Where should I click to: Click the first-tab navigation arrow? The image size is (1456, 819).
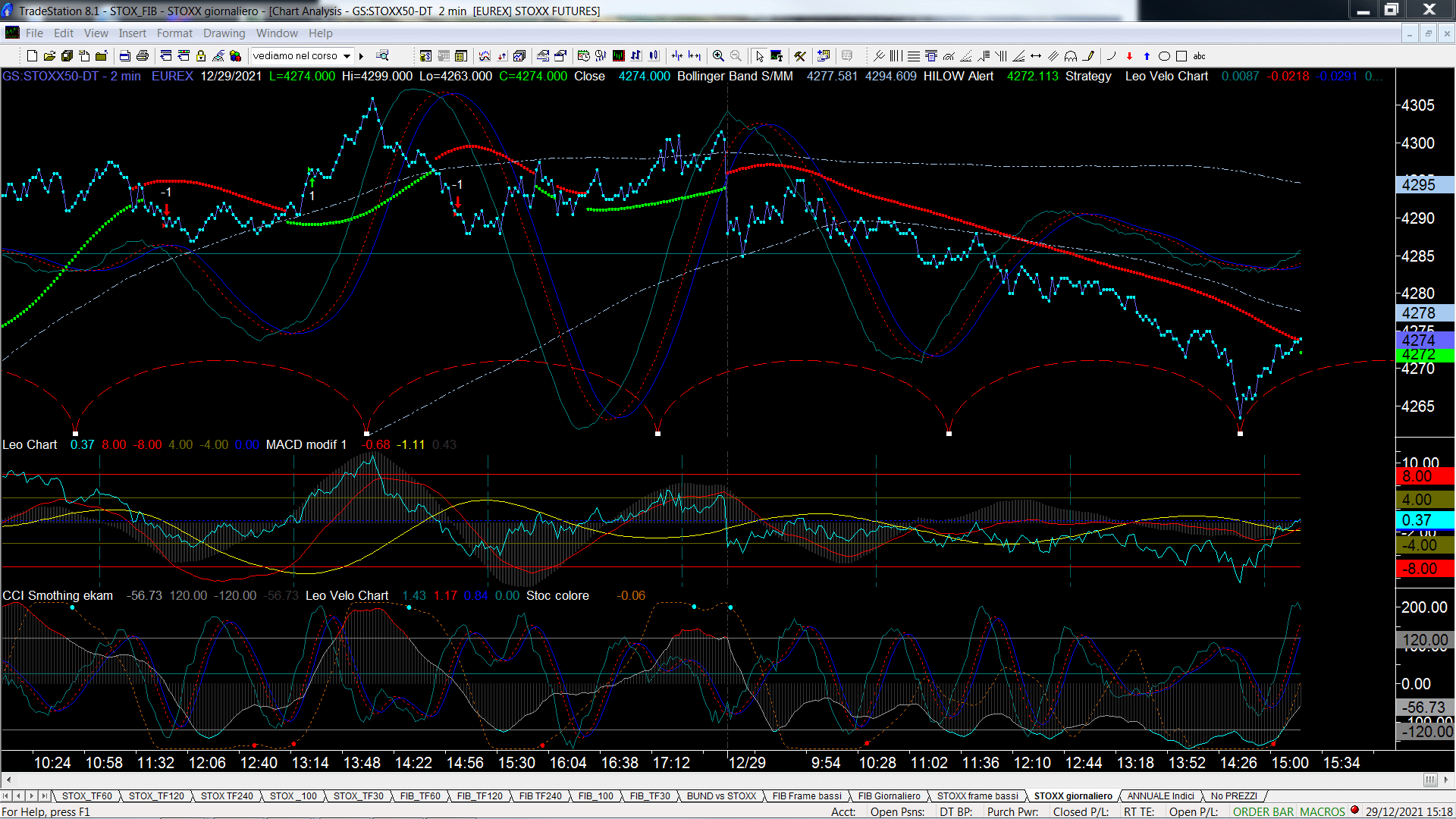coord(6,795)
